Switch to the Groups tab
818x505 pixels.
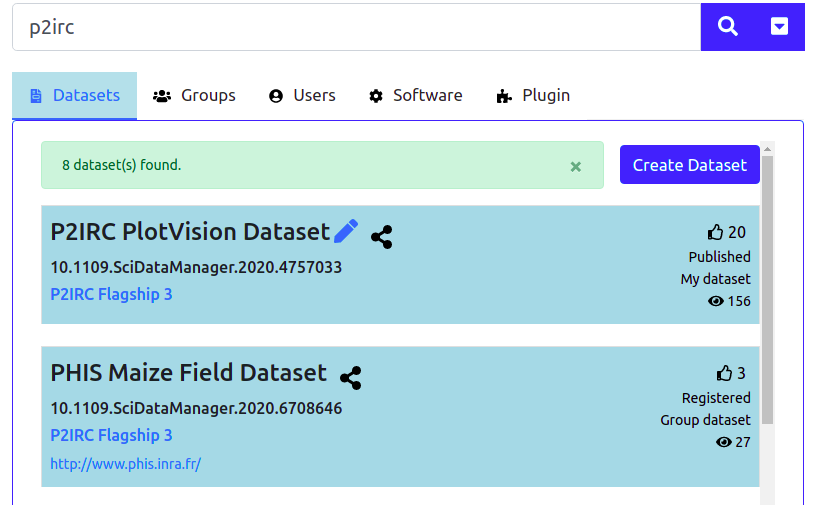tap(194, 96)
